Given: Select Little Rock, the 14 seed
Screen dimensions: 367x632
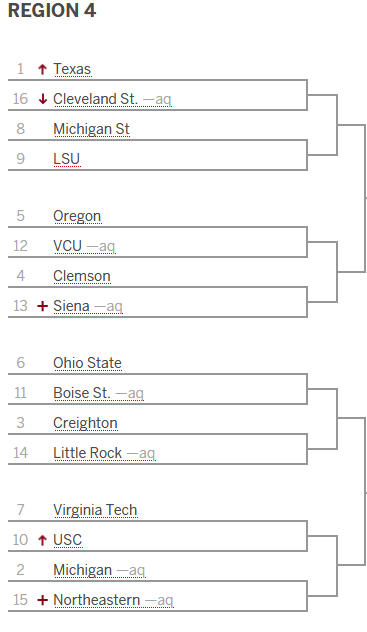Looking at the screenshot, I should pyautogui.click(x=87, y=453).
